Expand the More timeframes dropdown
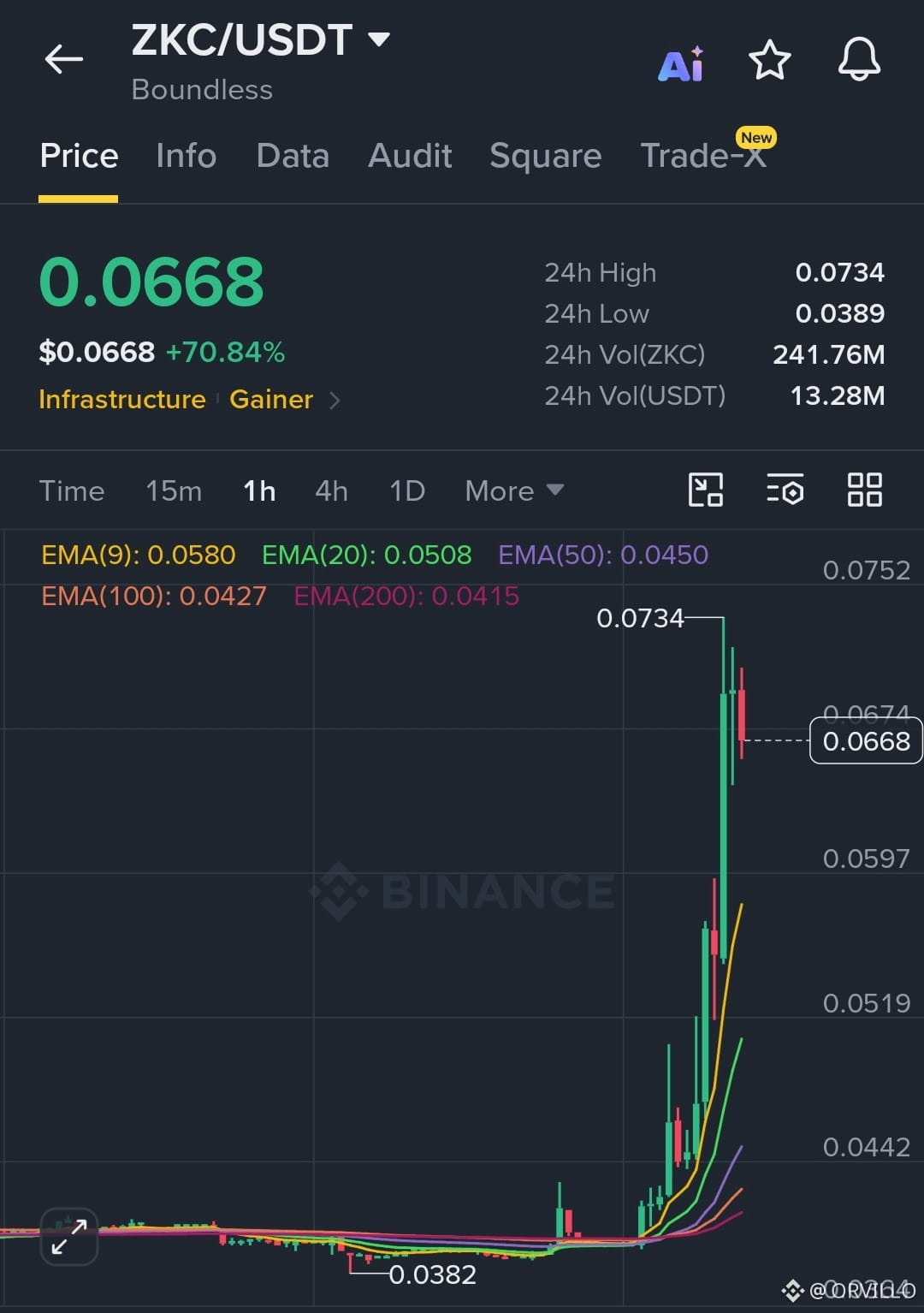 click(514, 491)
